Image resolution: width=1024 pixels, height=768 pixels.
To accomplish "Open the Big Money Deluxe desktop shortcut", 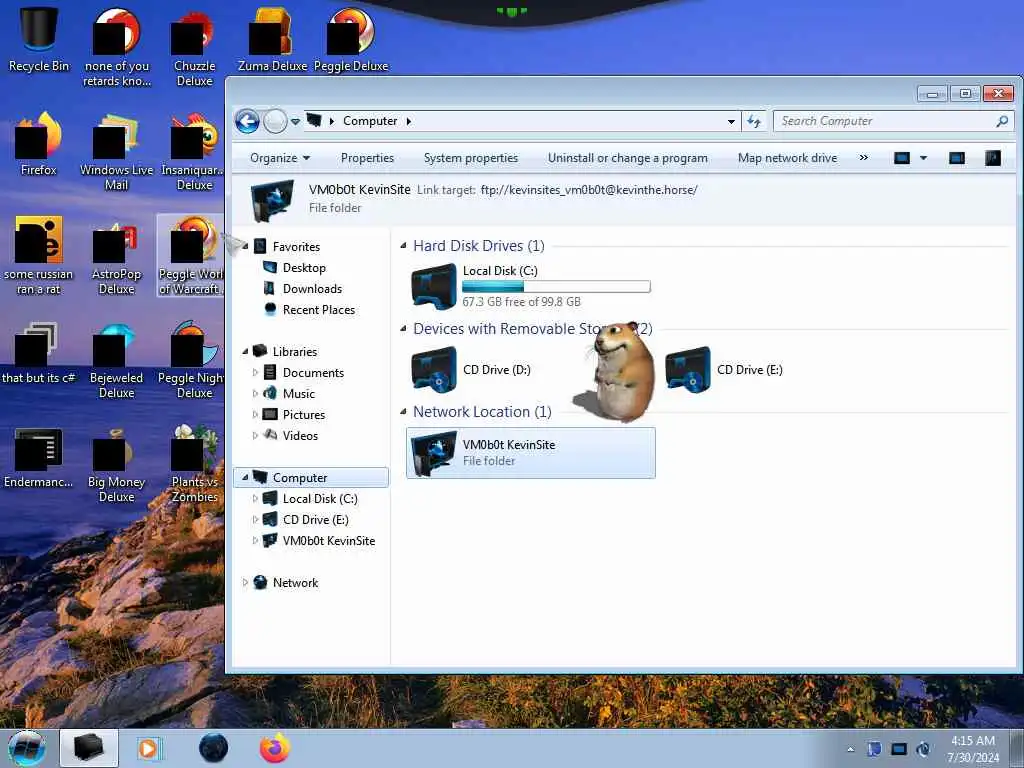I will (116, 464).
